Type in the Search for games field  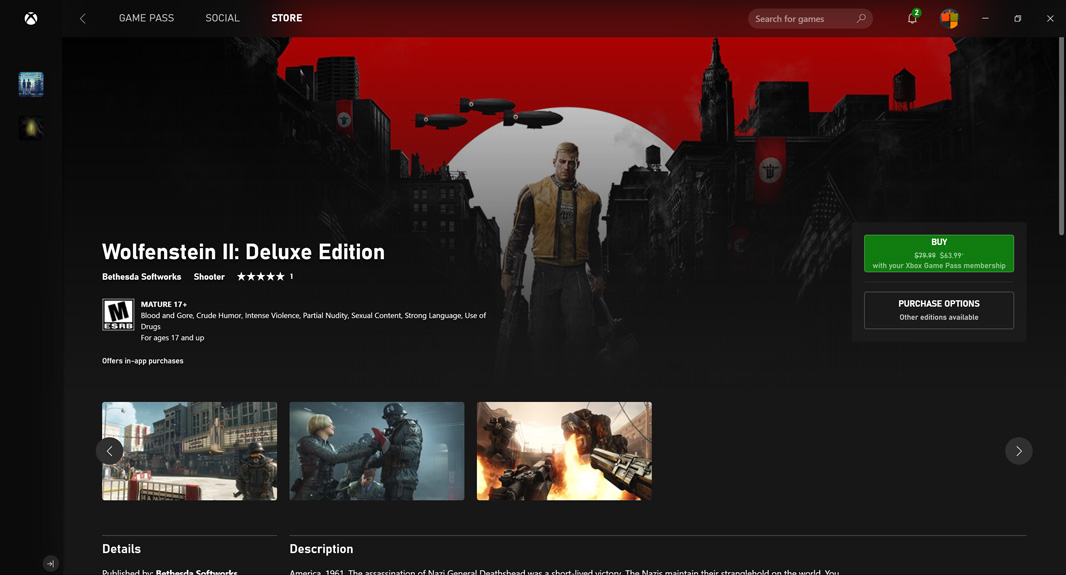click(800, 18)
